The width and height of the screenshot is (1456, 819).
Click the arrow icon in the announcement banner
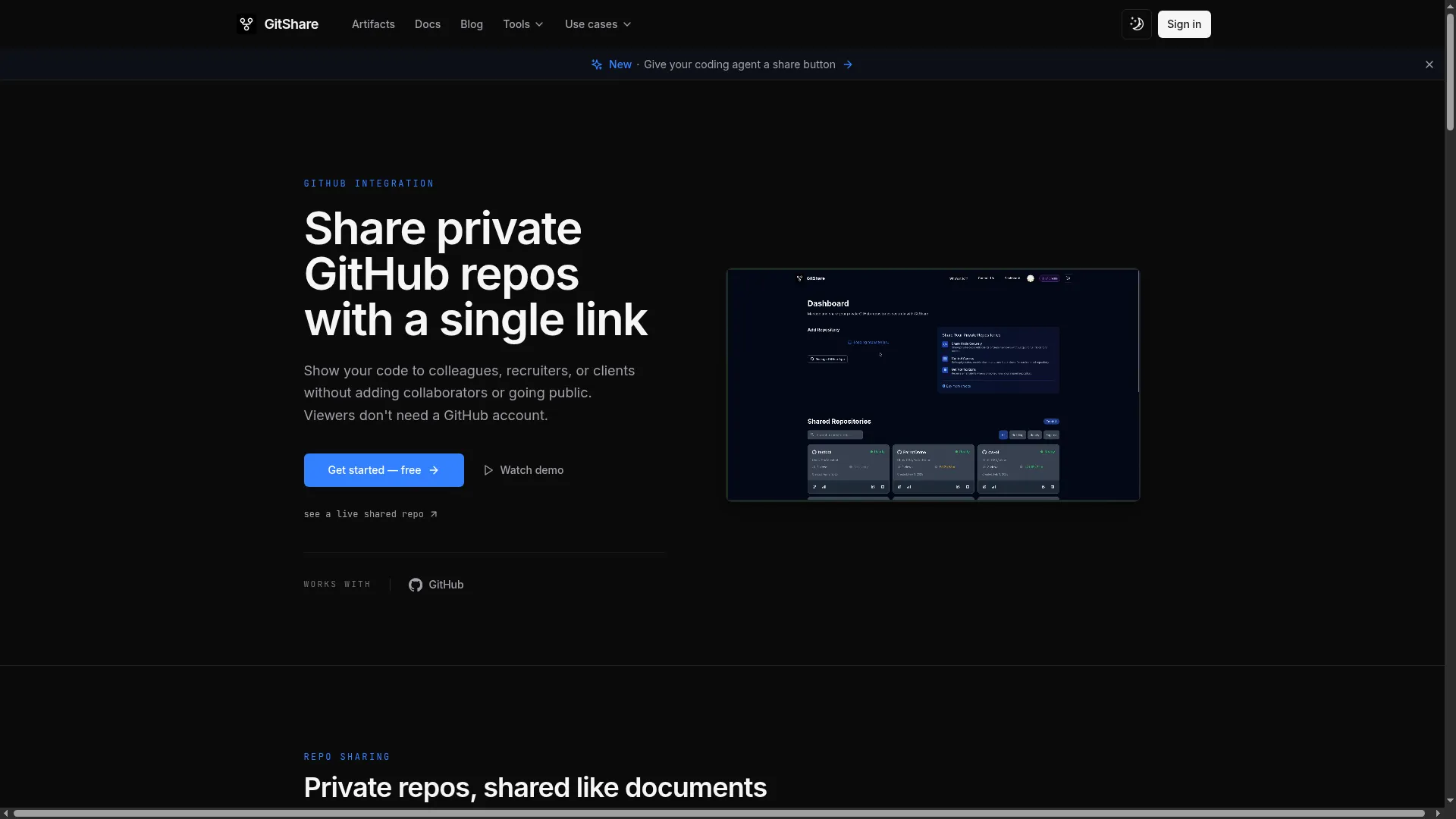tap(848, 64)
